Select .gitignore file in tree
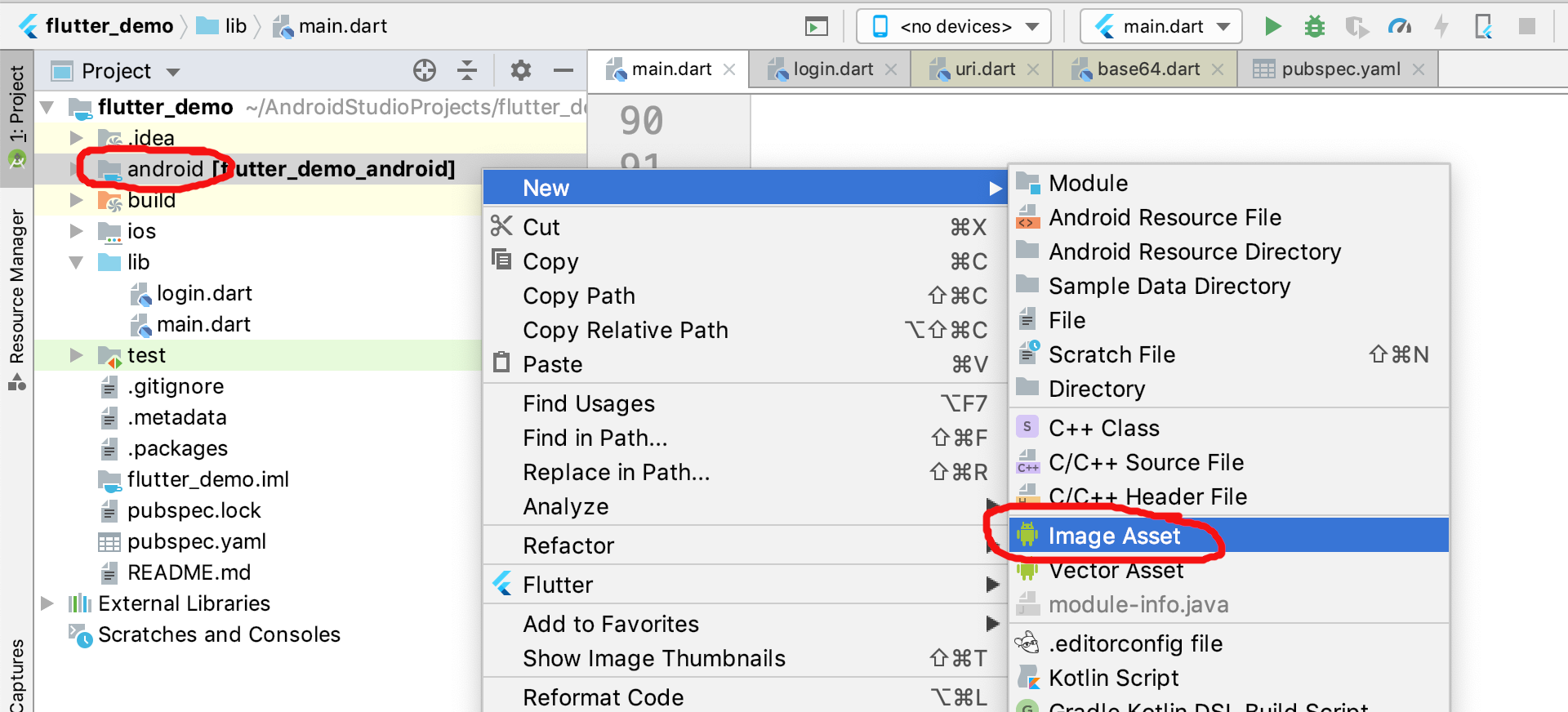The image size is (1568, 712). [176, 386]
